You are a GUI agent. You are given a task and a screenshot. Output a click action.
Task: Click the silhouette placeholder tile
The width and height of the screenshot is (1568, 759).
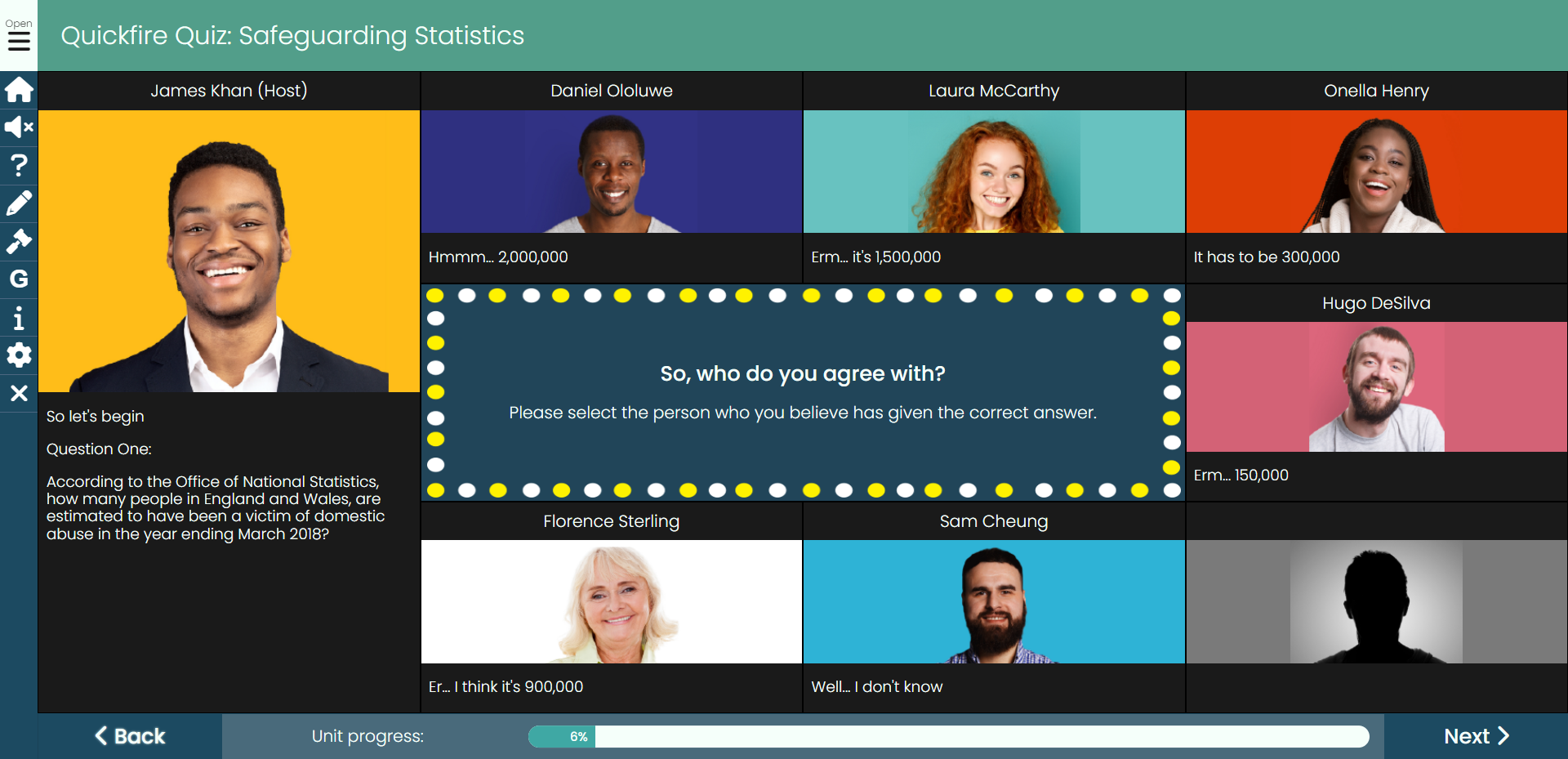[x=1377, y=601]
